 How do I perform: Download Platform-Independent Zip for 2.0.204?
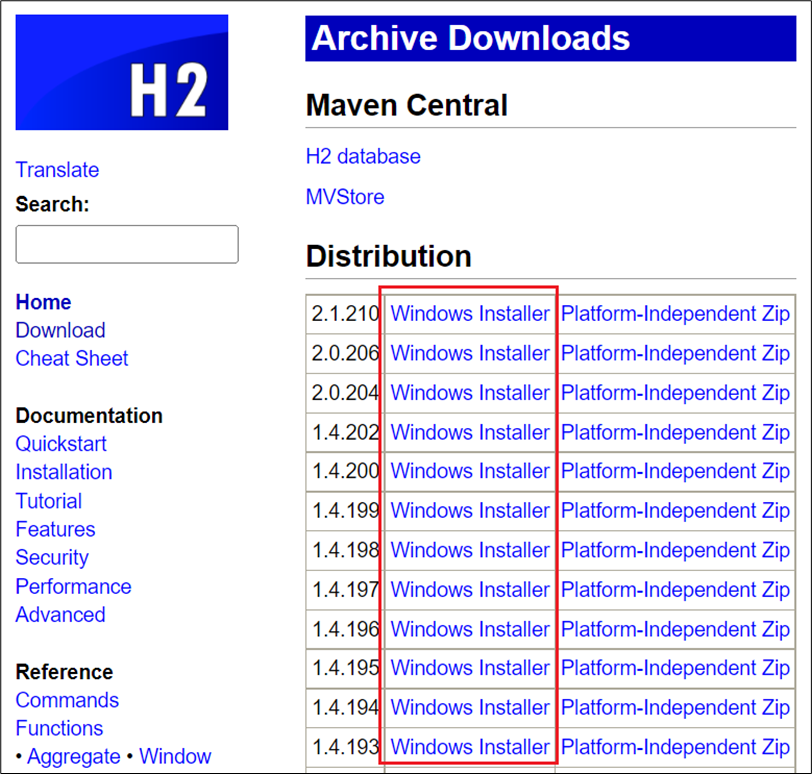pos(675,393)
